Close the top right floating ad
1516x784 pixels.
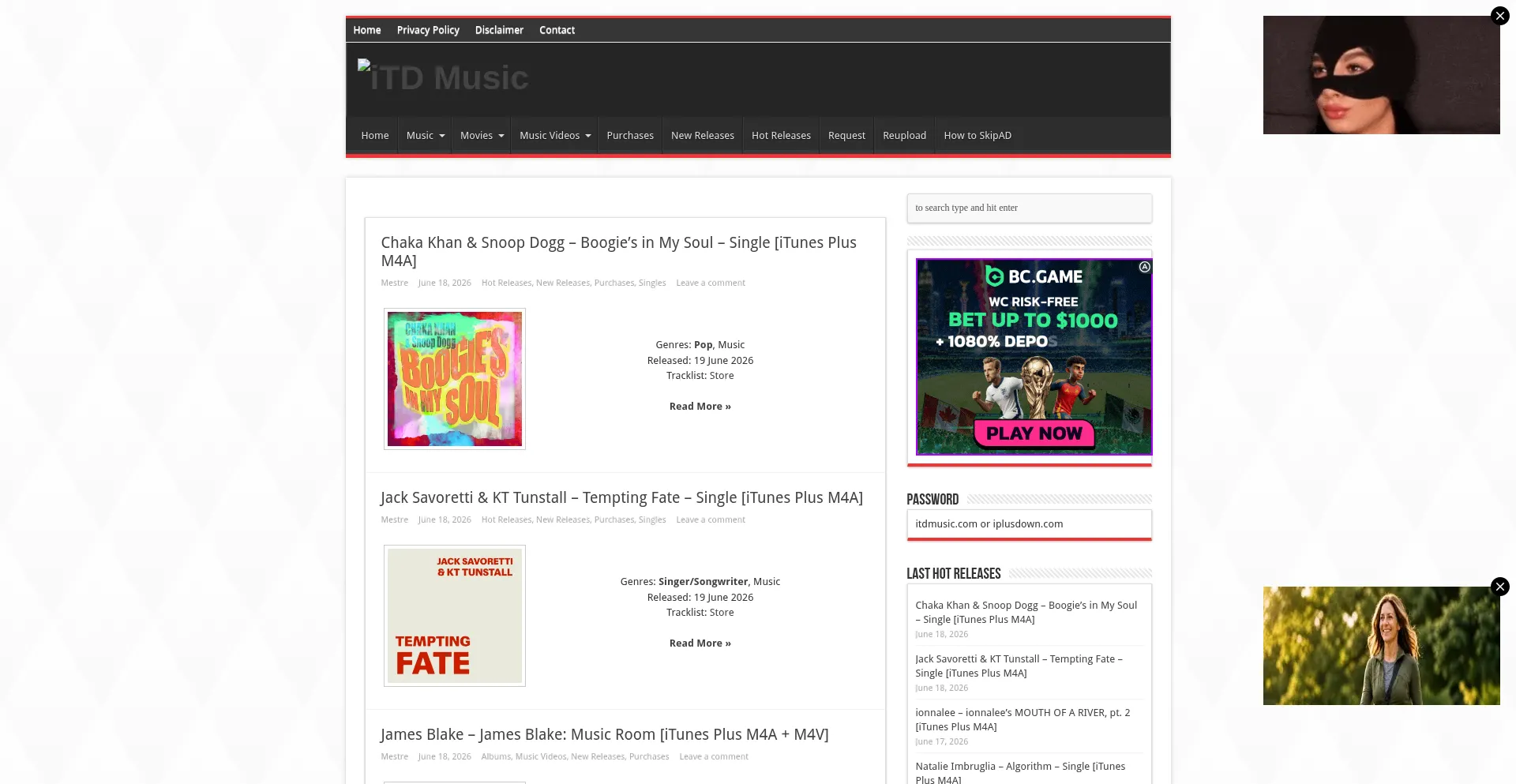tap(1500, 16)
